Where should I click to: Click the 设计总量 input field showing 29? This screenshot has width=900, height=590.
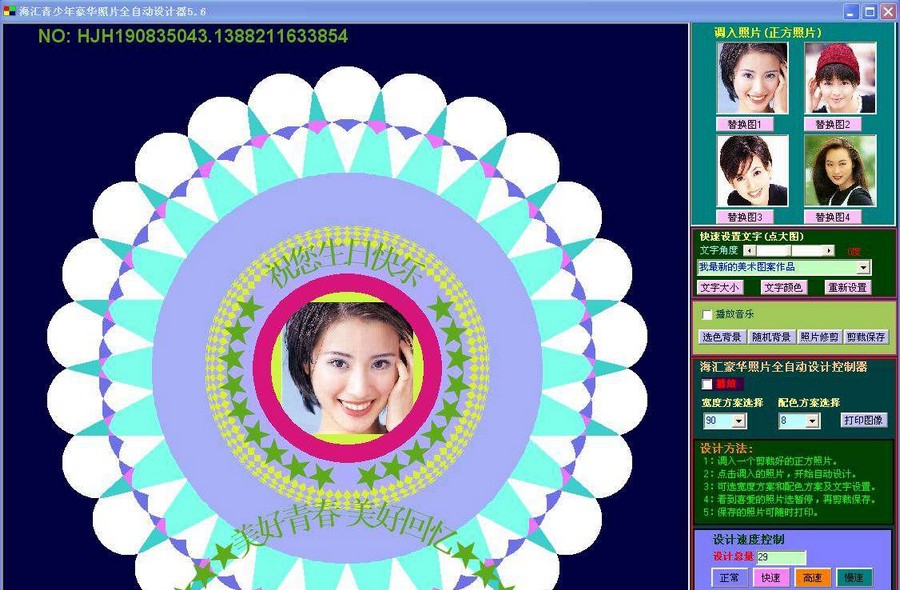pos(781,557)
